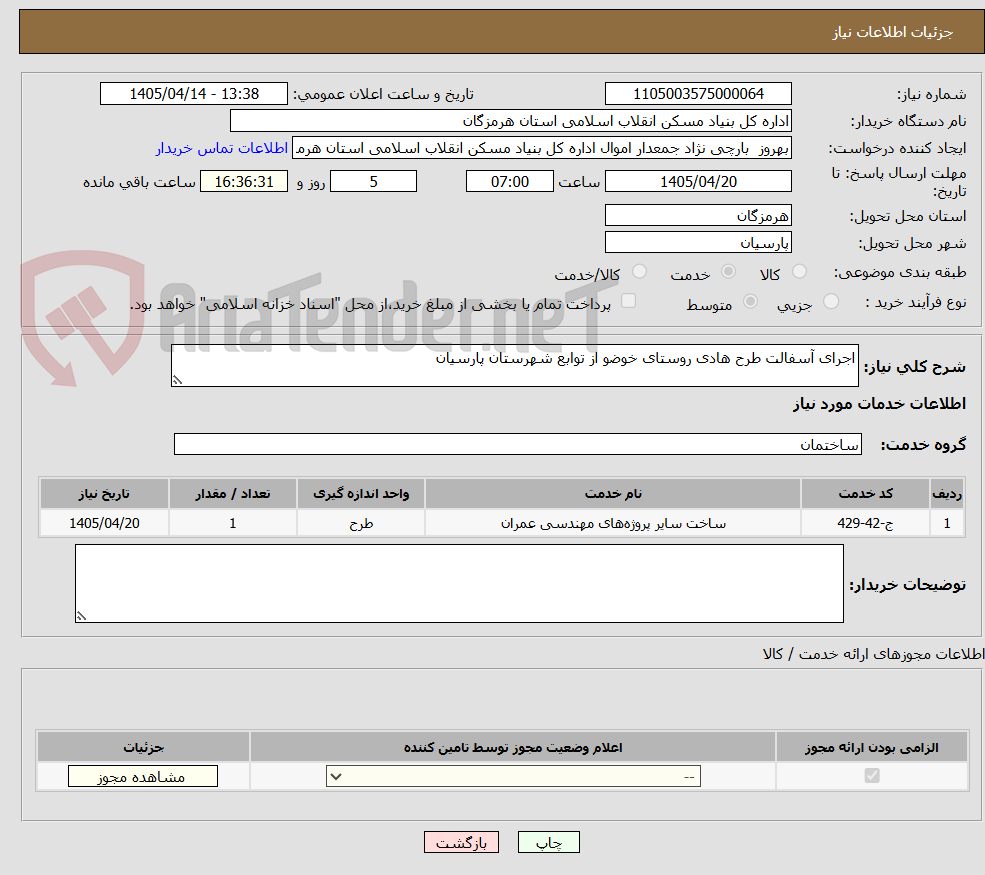Click the اطلاعات خدمات مورد نیاز heading
The image size is (985, 875).
tap(879, 403)
